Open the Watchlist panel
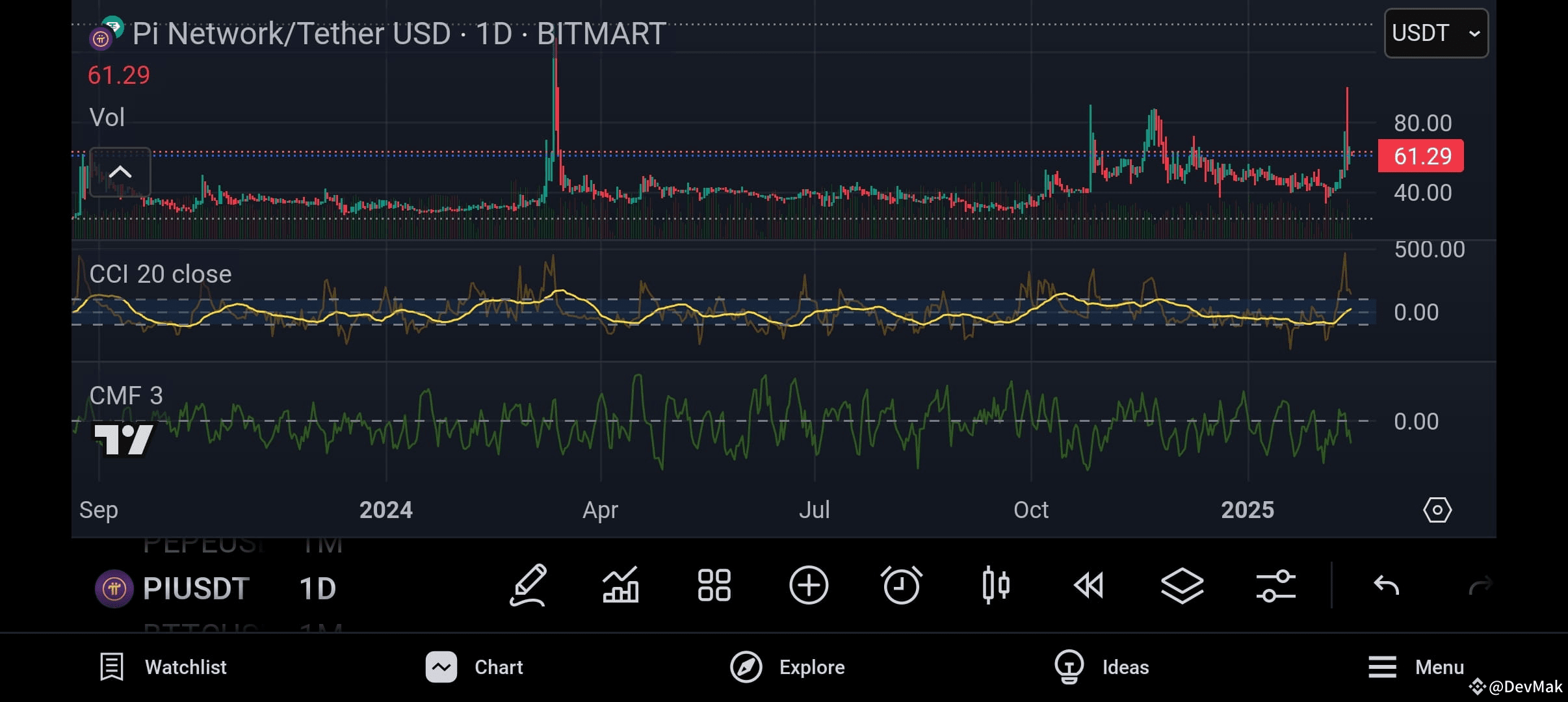The width and height of the screenshot is (1568, 702). click(164, 666)
